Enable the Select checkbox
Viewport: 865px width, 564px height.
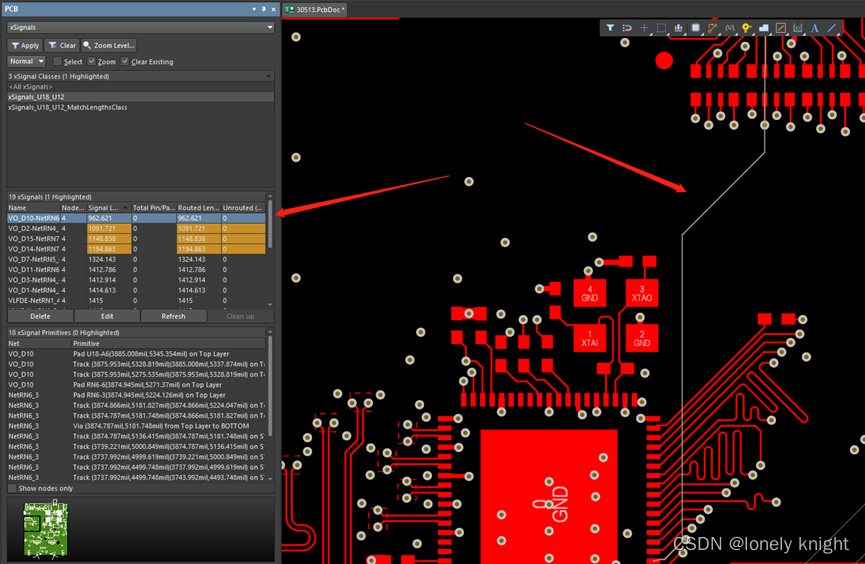click(x=57, y=61)
